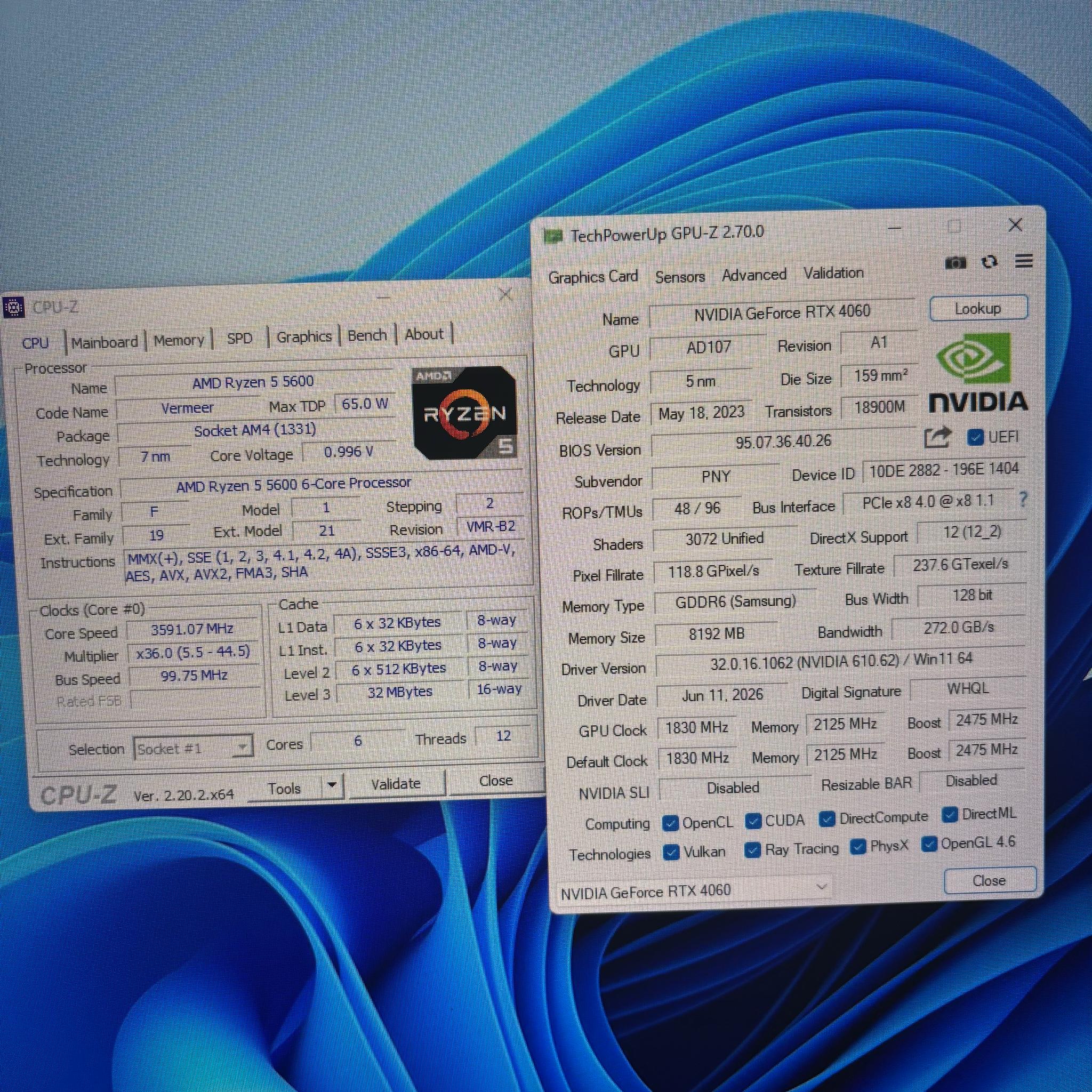Open the GPU selection dropdown in GPU-Z
Viewport: 1092px width, 1092px height.
[695, 892]
